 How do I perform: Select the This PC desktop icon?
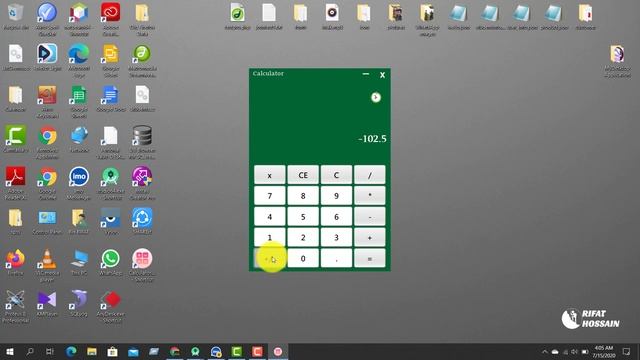pos(79,262)
